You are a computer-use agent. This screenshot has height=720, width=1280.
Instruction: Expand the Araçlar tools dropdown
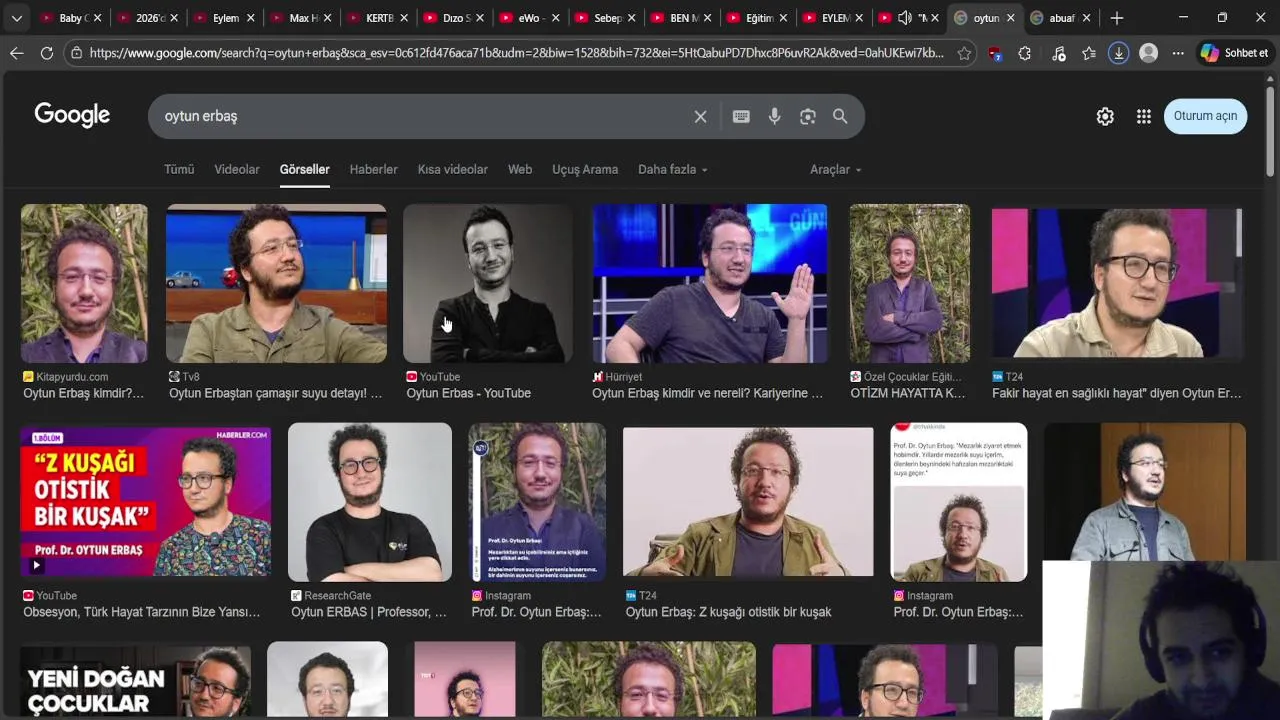tap(836, 169)
